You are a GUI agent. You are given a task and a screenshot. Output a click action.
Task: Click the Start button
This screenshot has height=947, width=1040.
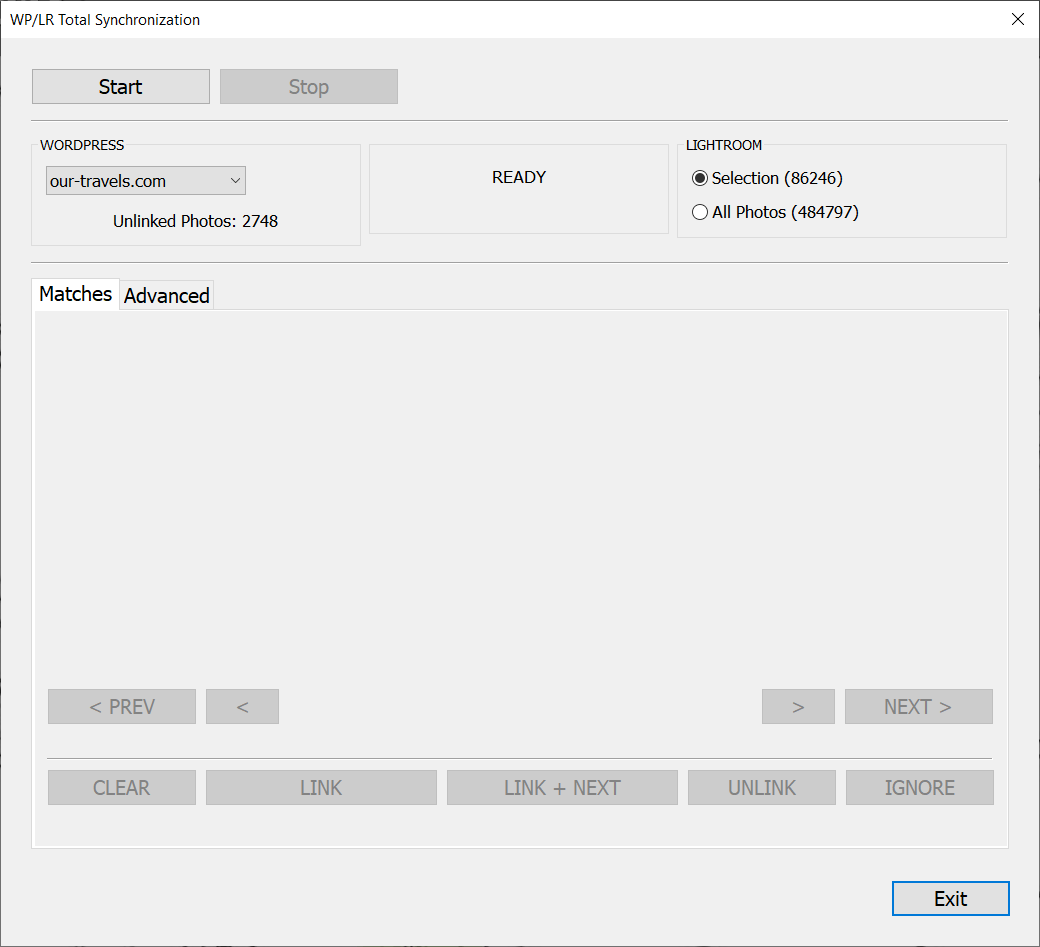pyautogui.click(x=121, y=87)
